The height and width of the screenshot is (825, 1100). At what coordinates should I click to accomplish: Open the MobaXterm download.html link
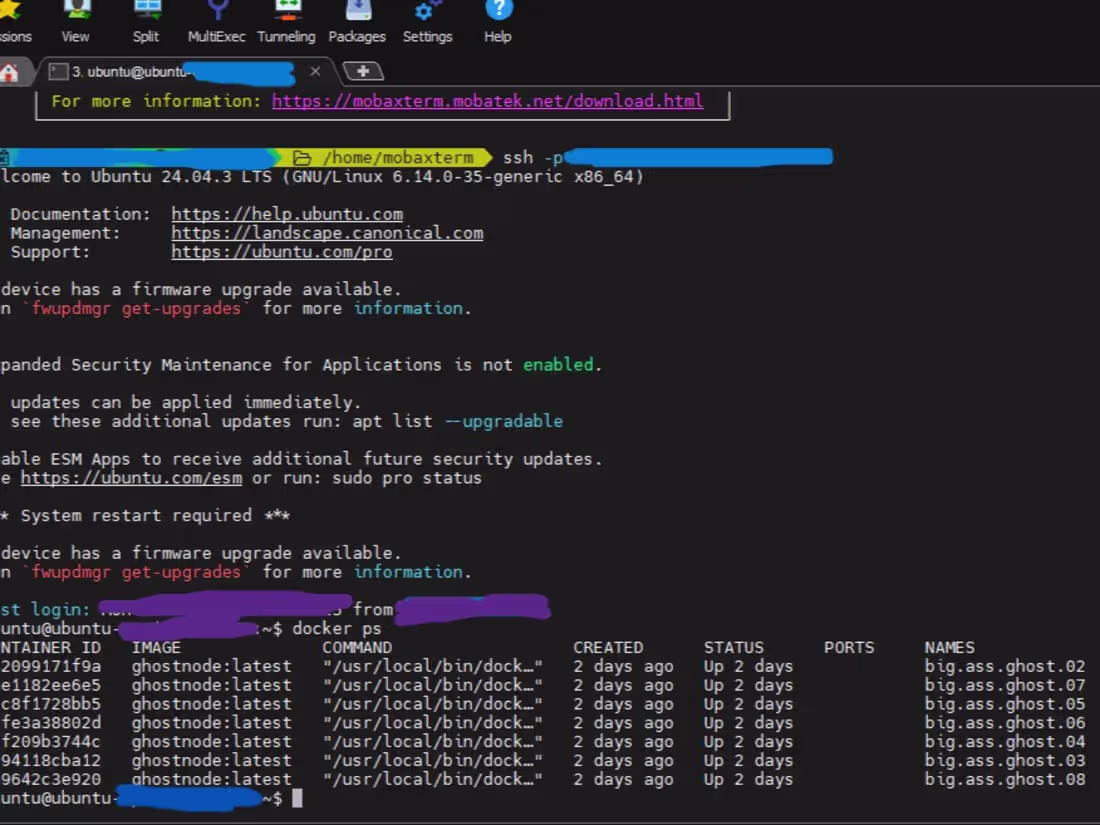click(489, 100)
